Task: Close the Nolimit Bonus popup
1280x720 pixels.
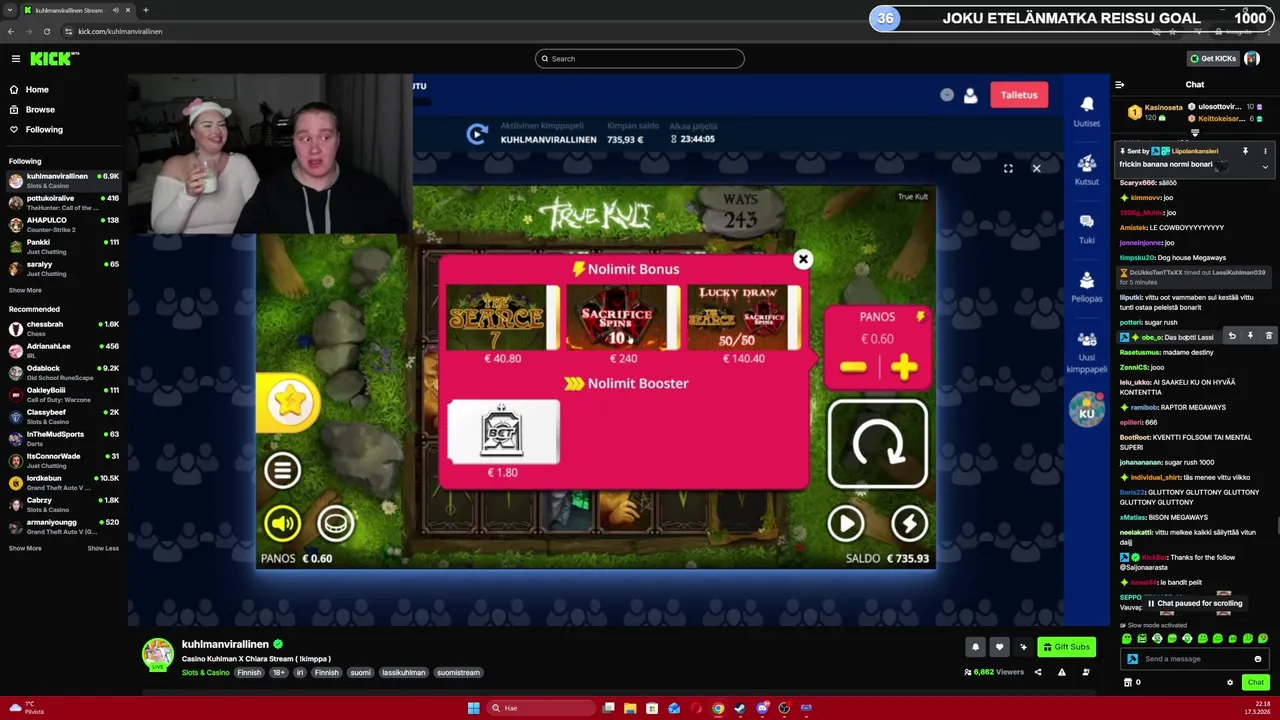Action: tap(802, 260)
